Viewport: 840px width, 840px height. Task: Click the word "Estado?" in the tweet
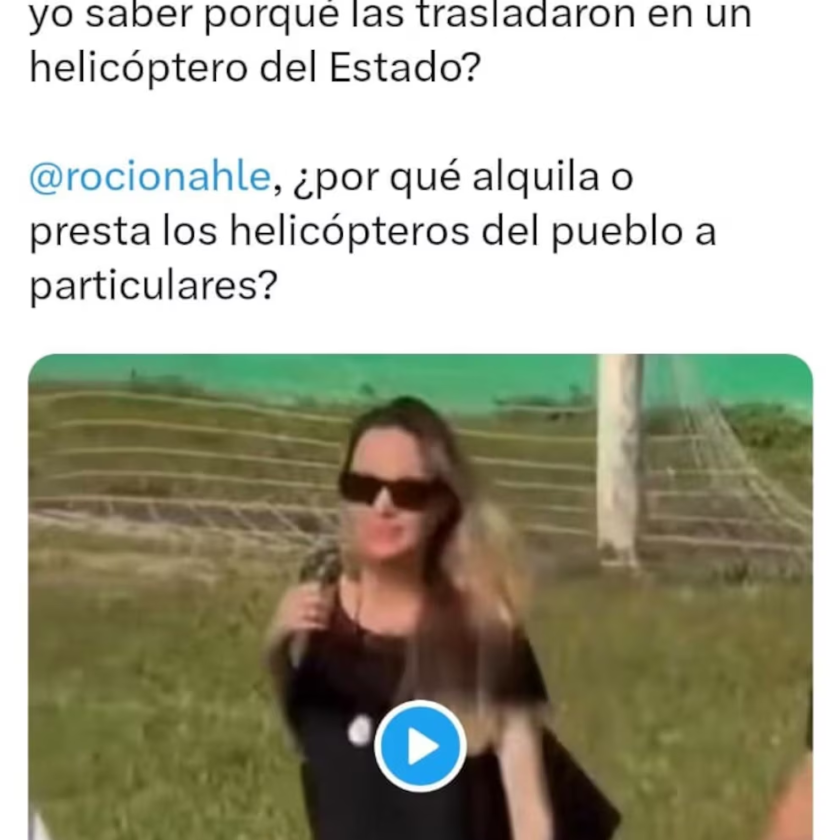tap(405, 69)
